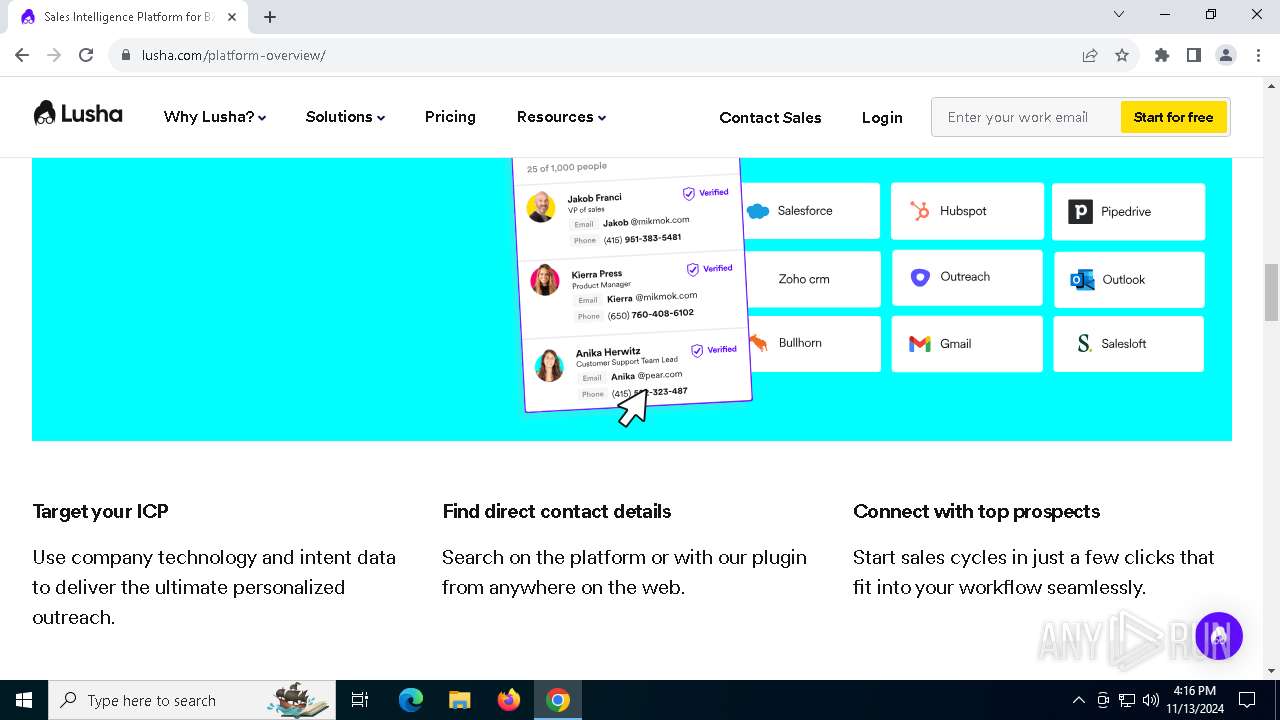Screen dimensions: 1280x720
Task: Select the Gmail integration card
Action: [x=967, y=344]
